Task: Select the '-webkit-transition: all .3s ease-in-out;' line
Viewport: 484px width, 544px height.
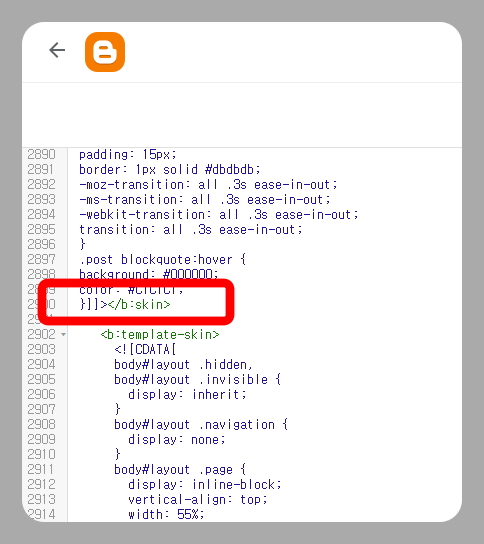Action: coord(219,214)
